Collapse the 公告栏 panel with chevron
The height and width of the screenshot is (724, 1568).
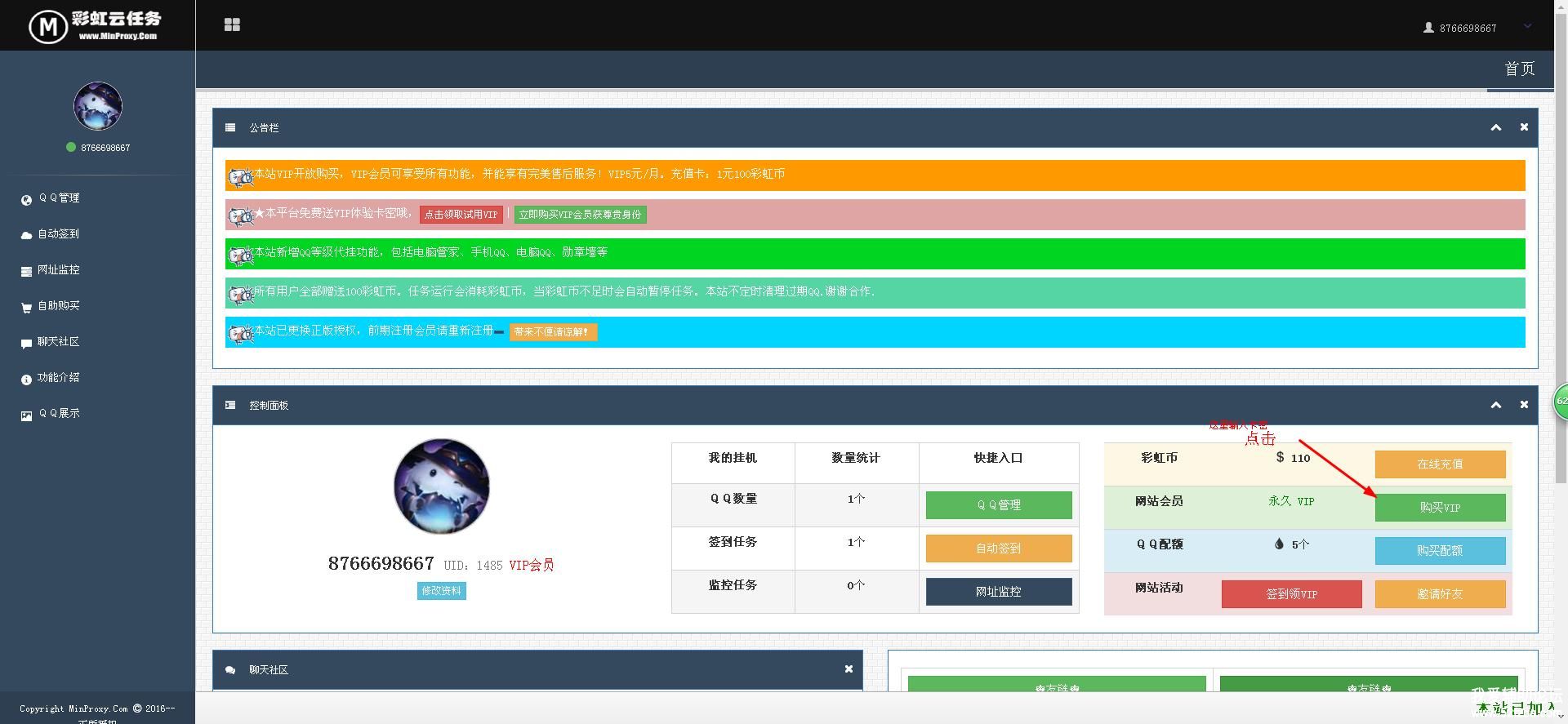point(1495,127)
